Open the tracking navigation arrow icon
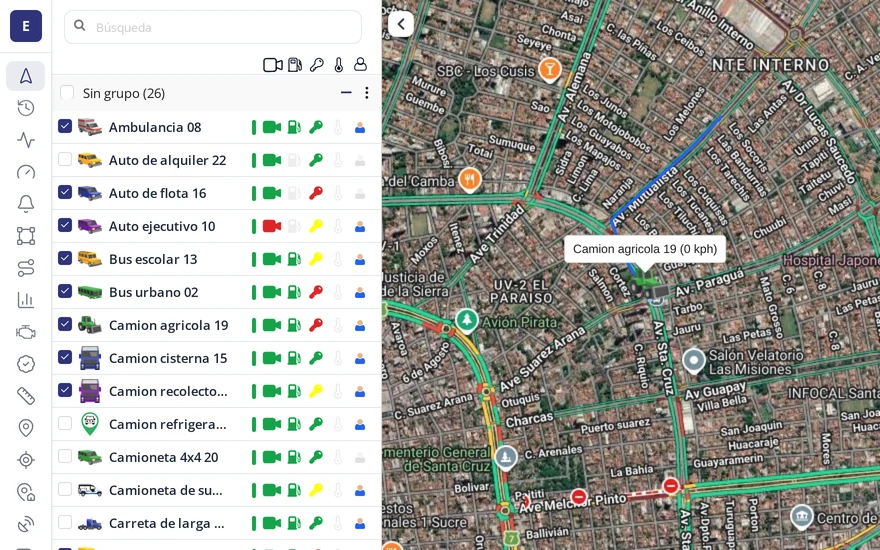880x550 pixels. click(x=26, y=76)
